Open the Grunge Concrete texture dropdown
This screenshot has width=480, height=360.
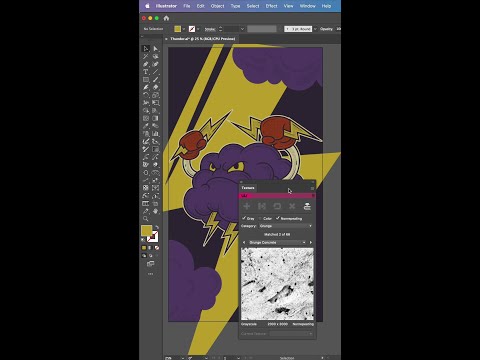coord(277,242)
